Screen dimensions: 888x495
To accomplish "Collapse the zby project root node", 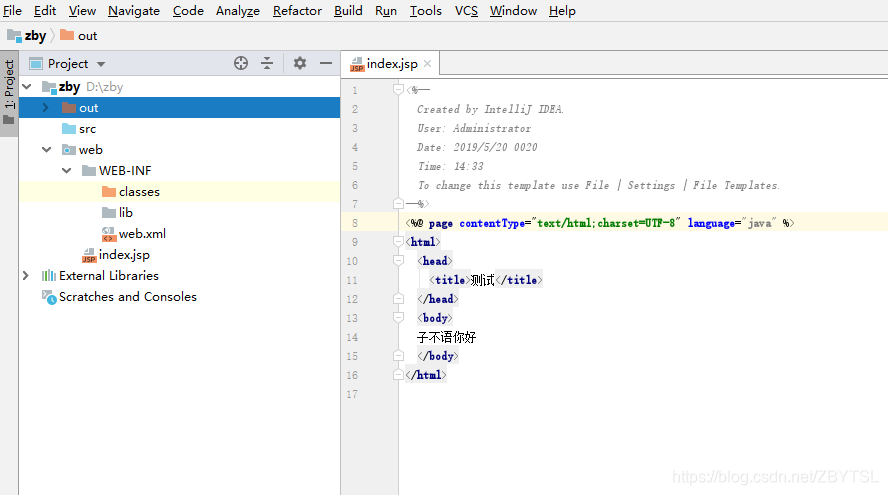I will pyautogui.click(x=27, y=87).
